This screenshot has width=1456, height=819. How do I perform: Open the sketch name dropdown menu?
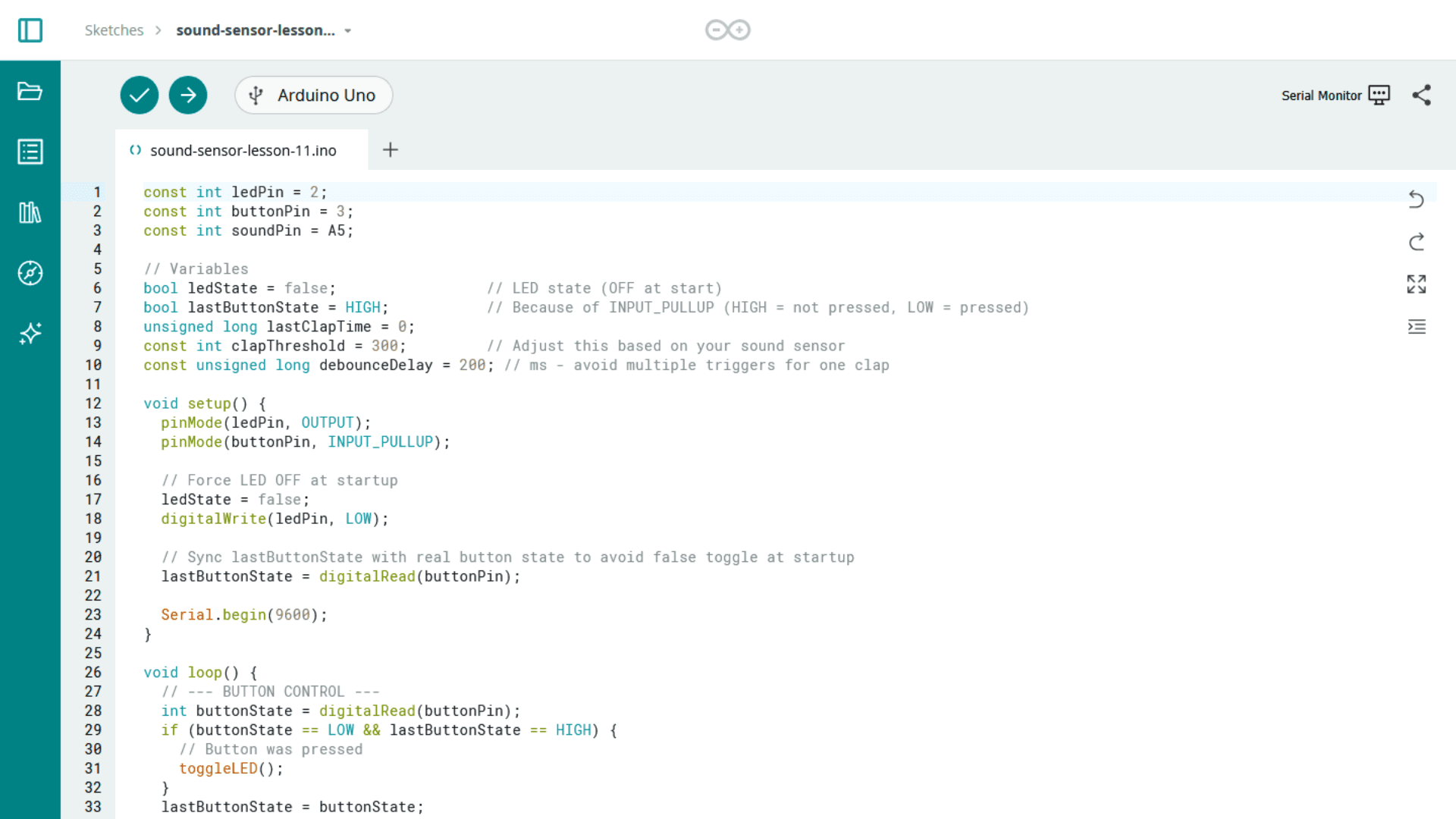(x=347, y=30)
